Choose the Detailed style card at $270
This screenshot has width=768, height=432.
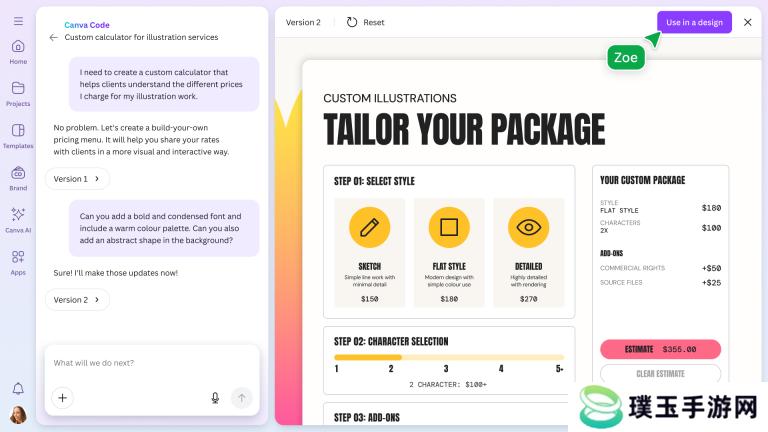[528, 253]
